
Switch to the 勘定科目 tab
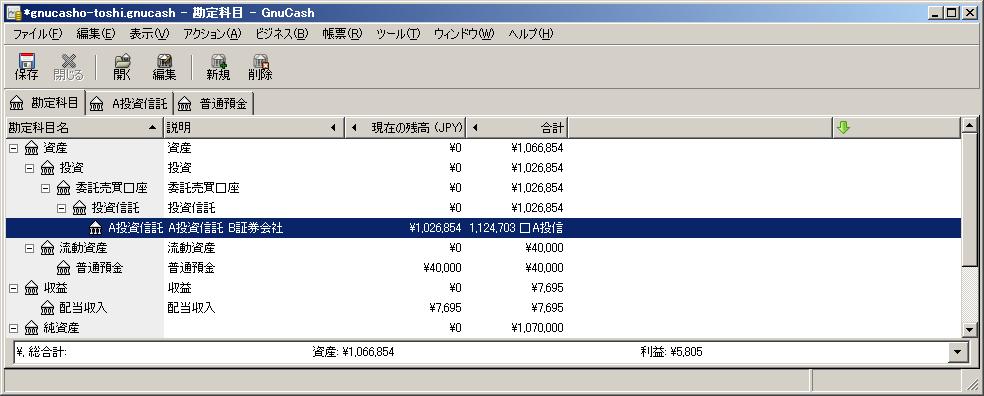(44, 103)
